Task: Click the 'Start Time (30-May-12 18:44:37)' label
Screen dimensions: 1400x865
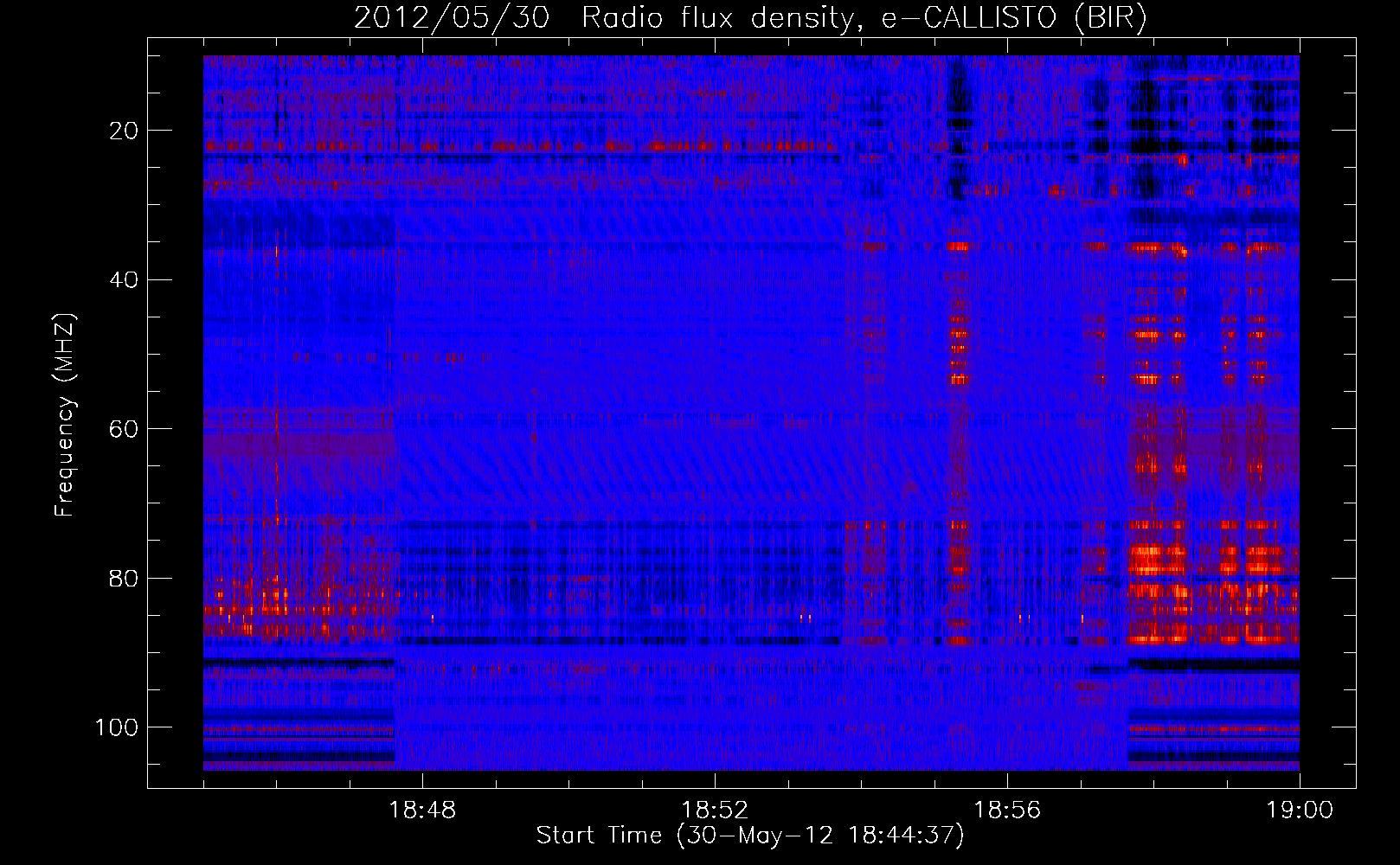Action: pyautogui.click(x=750, y=836)
